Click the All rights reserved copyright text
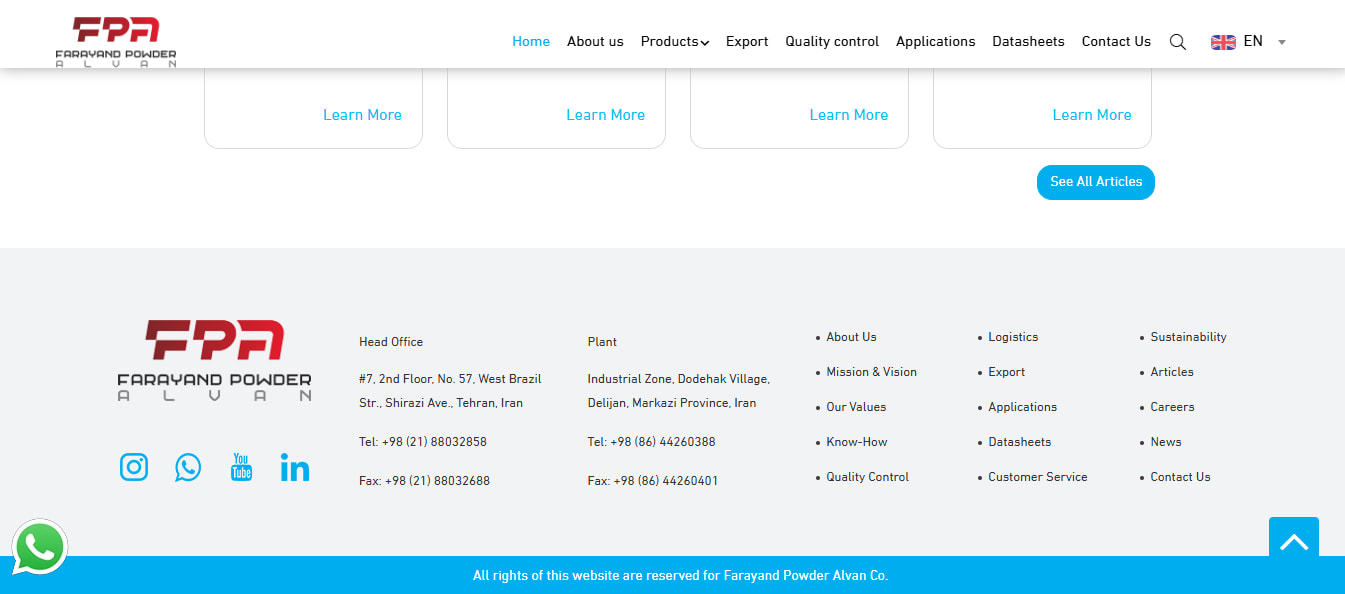This screenshot has height=594, width=1345. 680,576
